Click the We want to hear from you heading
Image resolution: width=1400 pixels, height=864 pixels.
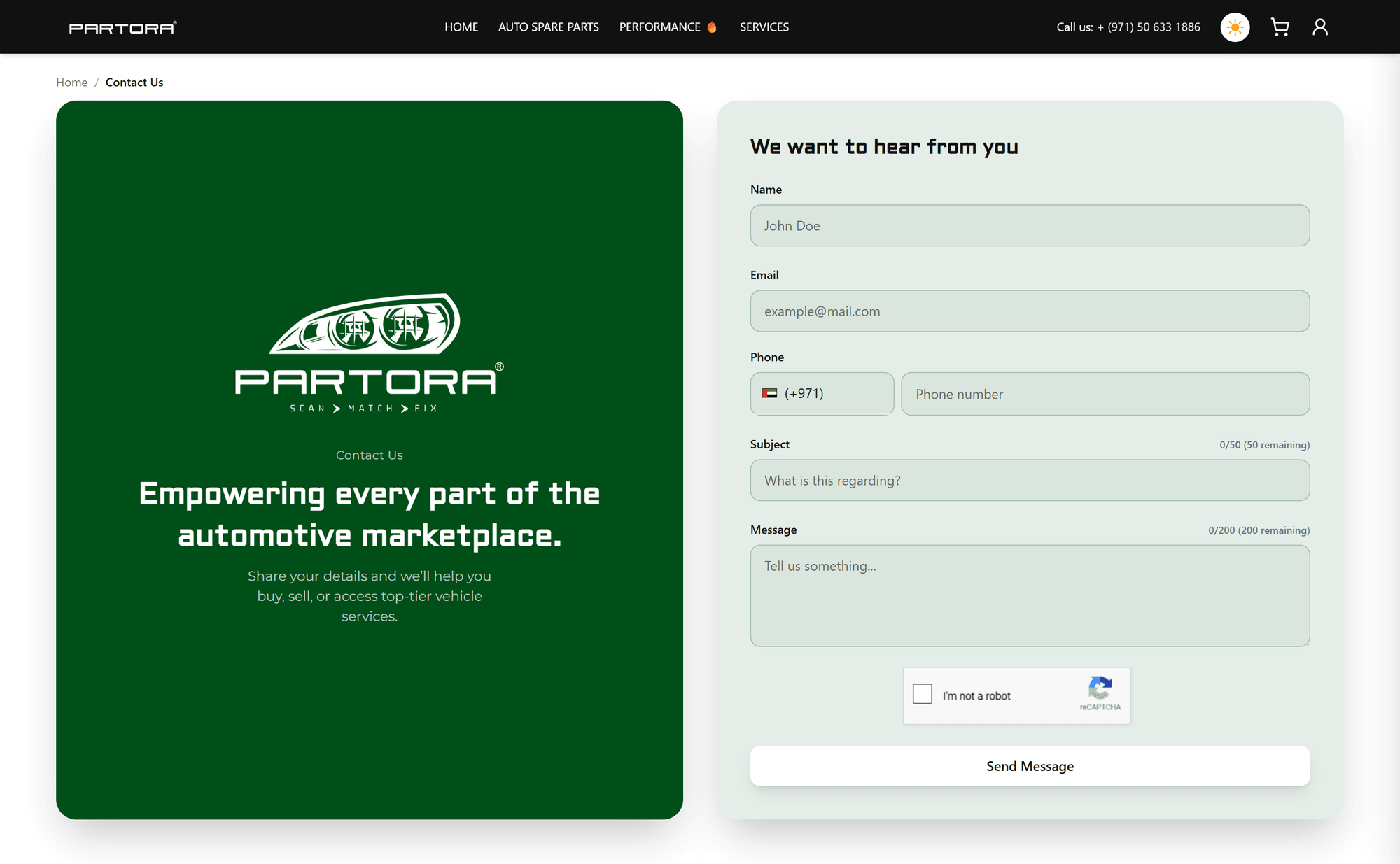884,147
